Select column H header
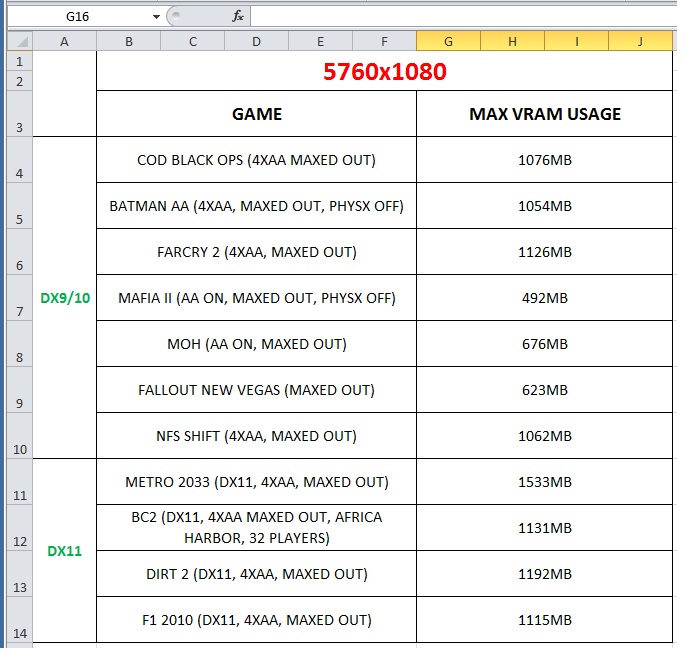The height and width of the screenshot is (653, 684). (x=513, y=41)
